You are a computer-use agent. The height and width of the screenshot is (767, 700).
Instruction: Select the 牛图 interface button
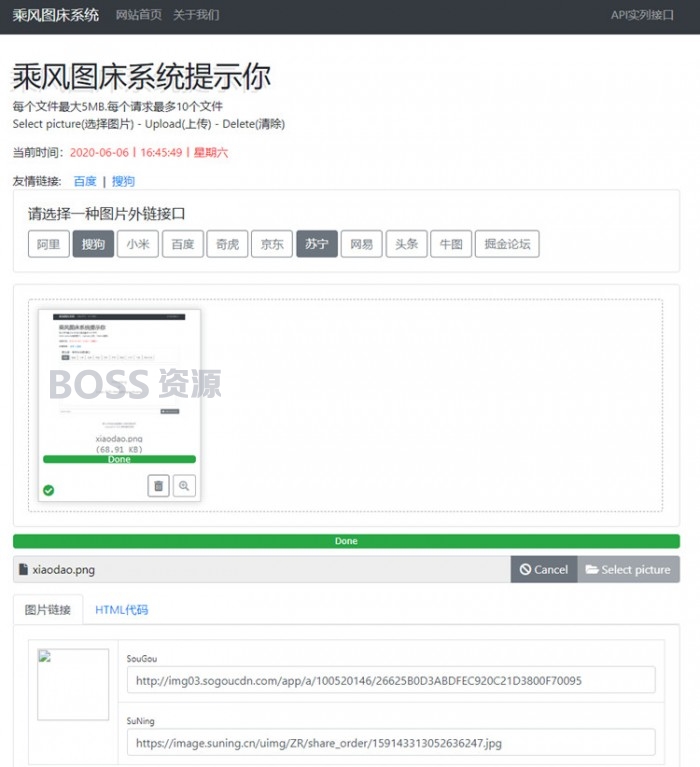click(x=451, y=244)
